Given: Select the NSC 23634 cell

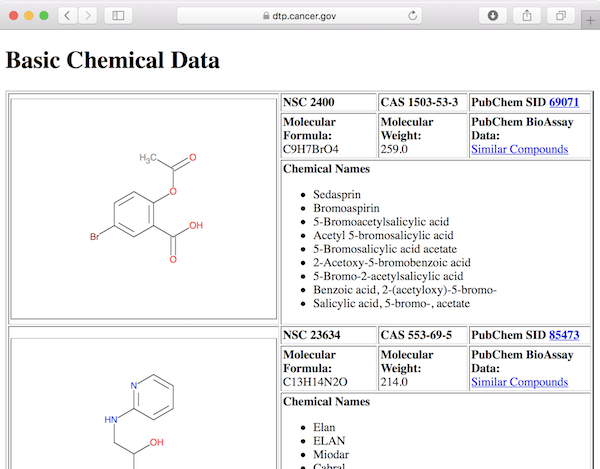Looking at the screenshot, I should (329, 335).
